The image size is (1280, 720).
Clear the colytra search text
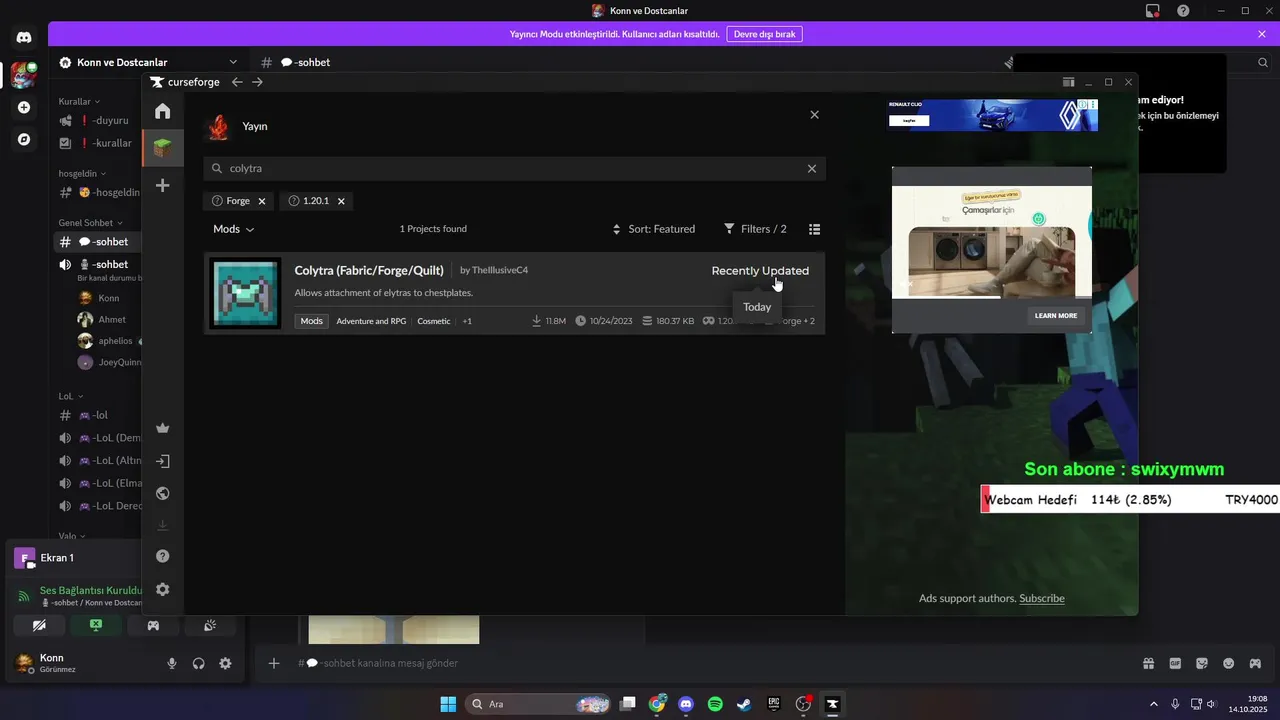[x=812, y=169]
